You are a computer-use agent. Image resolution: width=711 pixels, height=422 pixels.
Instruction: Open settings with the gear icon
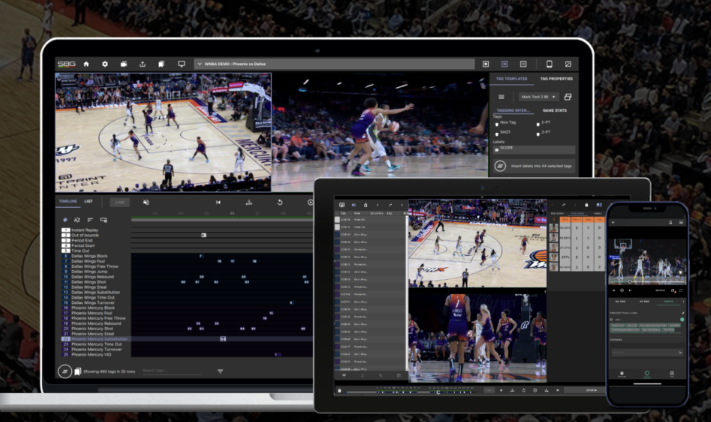105,64
